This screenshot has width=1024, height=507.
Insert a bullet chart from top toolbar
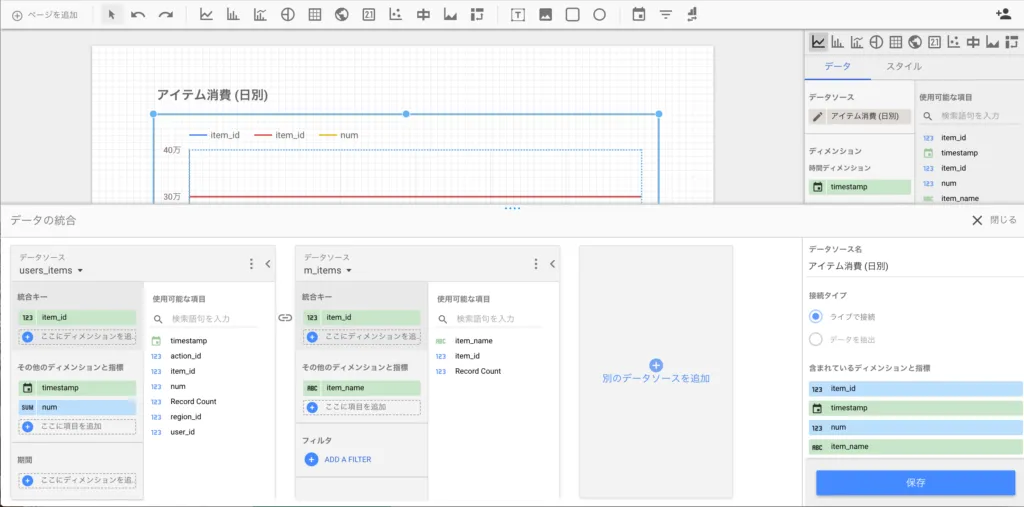click(x=423, y=14)
